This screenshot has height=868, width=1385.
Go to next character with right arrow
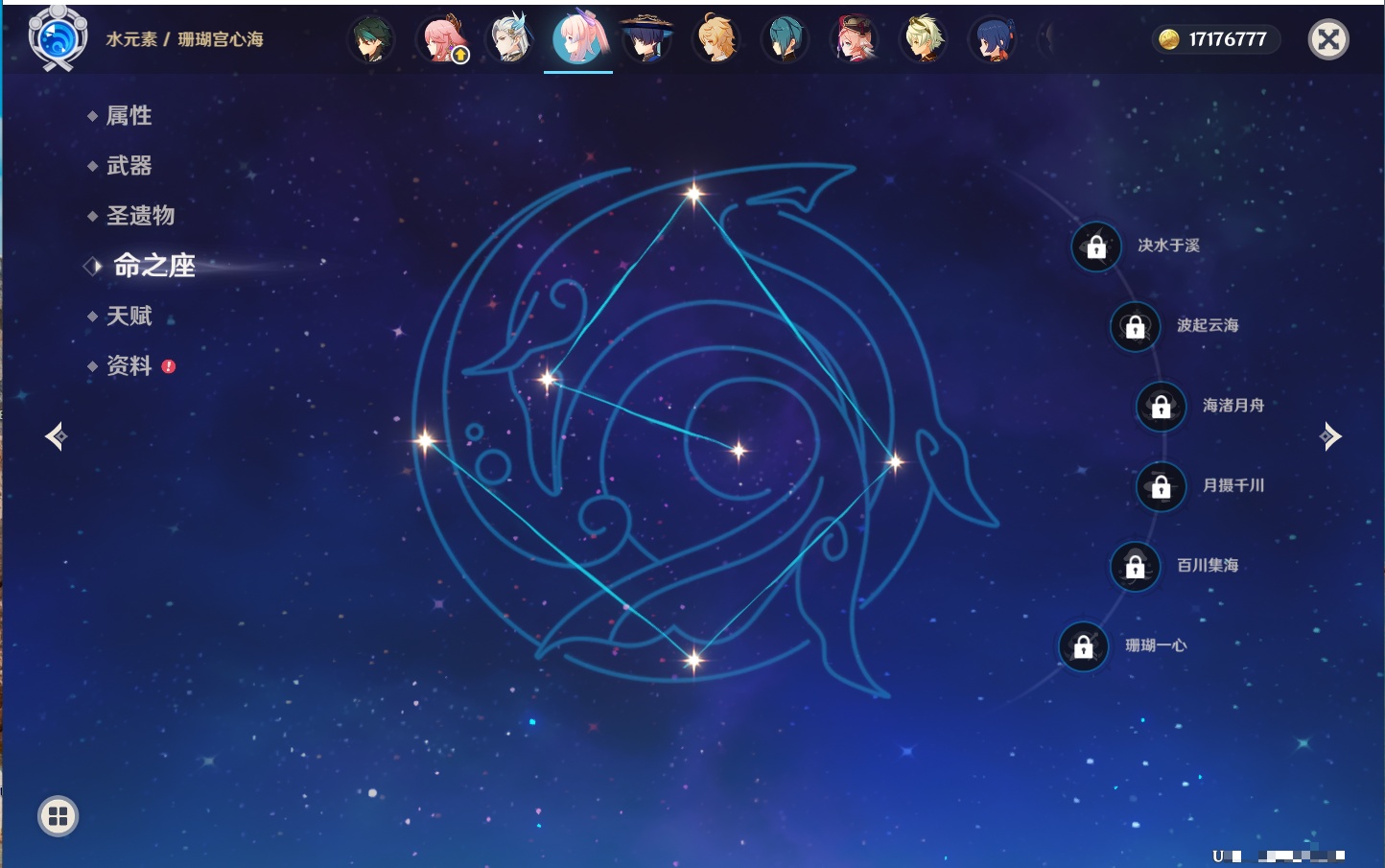1330,436
